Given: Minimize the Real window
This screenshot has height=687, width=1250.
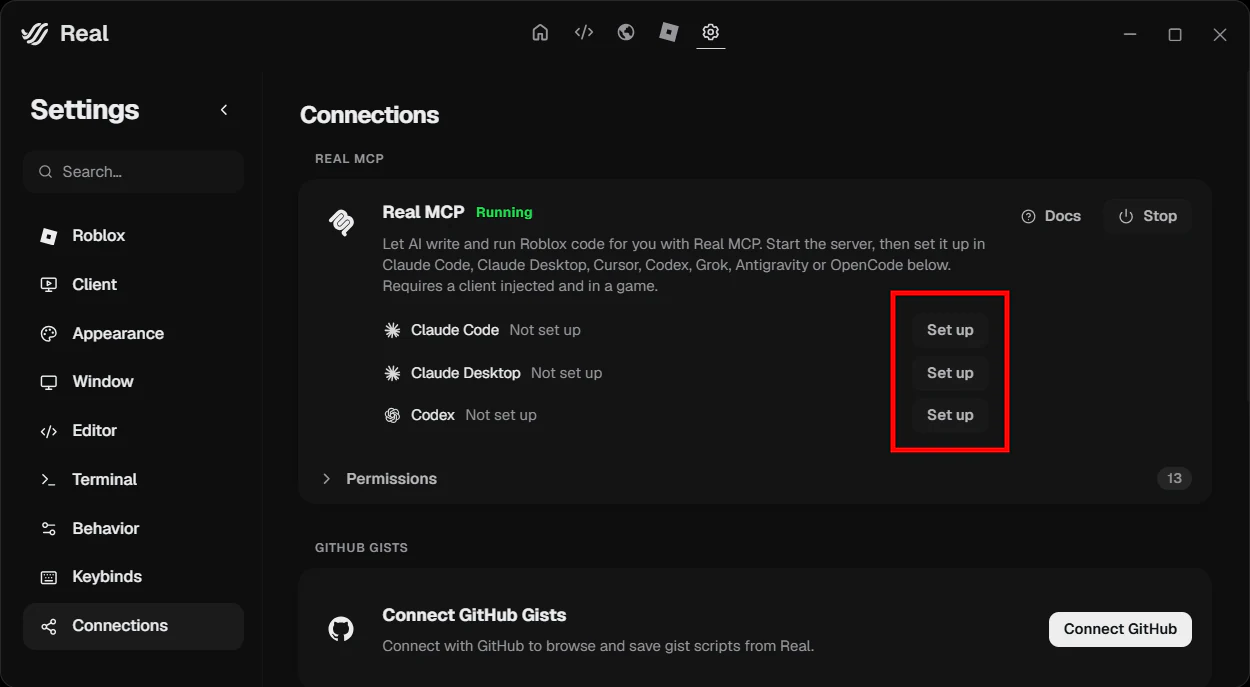Looking at the screenshot, I should point(1130,34).
